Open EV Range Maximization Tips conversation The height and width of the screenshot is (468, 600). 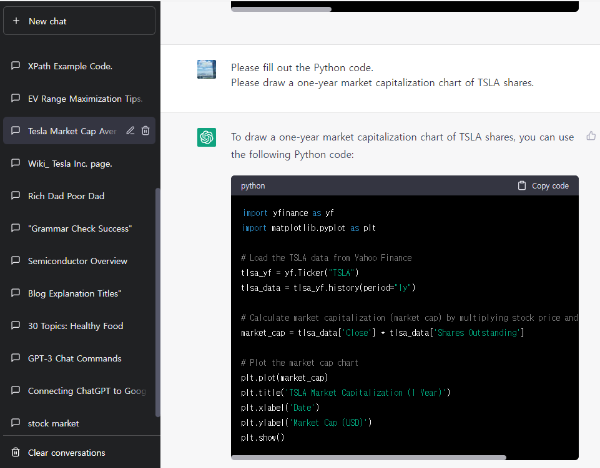[x=79, y=98]
